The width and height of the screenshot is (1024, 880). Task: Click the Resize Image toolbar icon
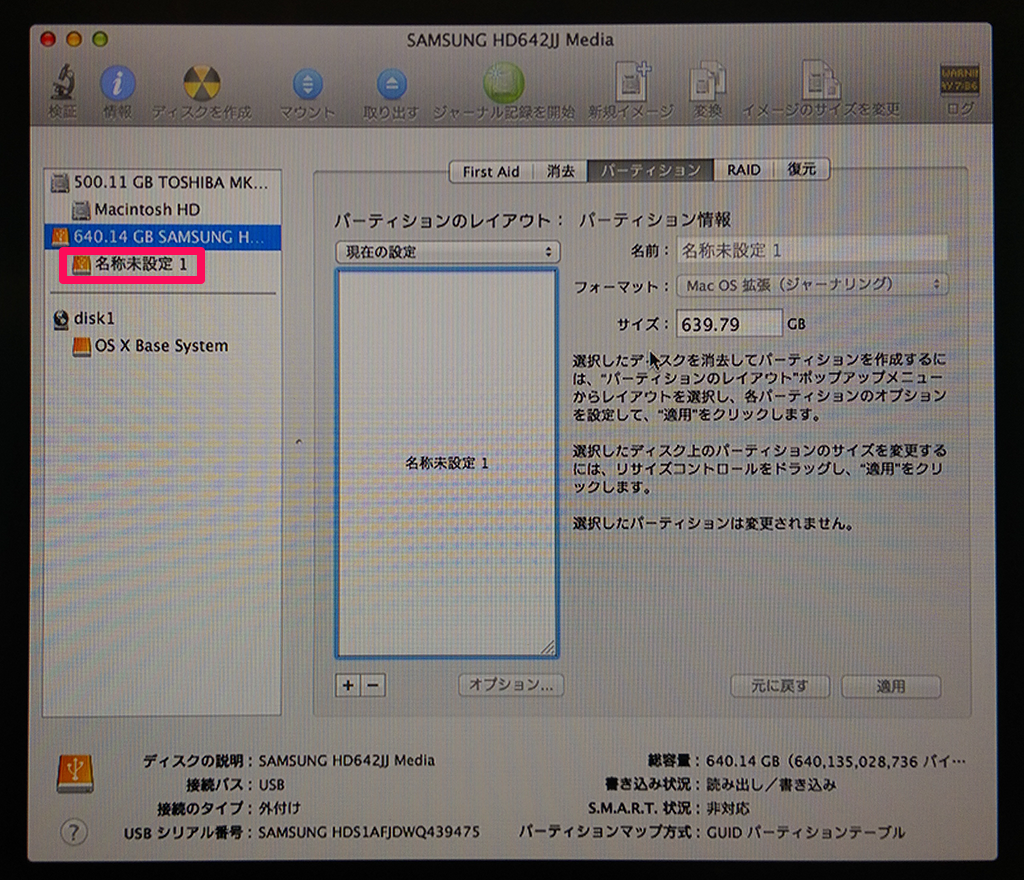[x=820, y=85]
